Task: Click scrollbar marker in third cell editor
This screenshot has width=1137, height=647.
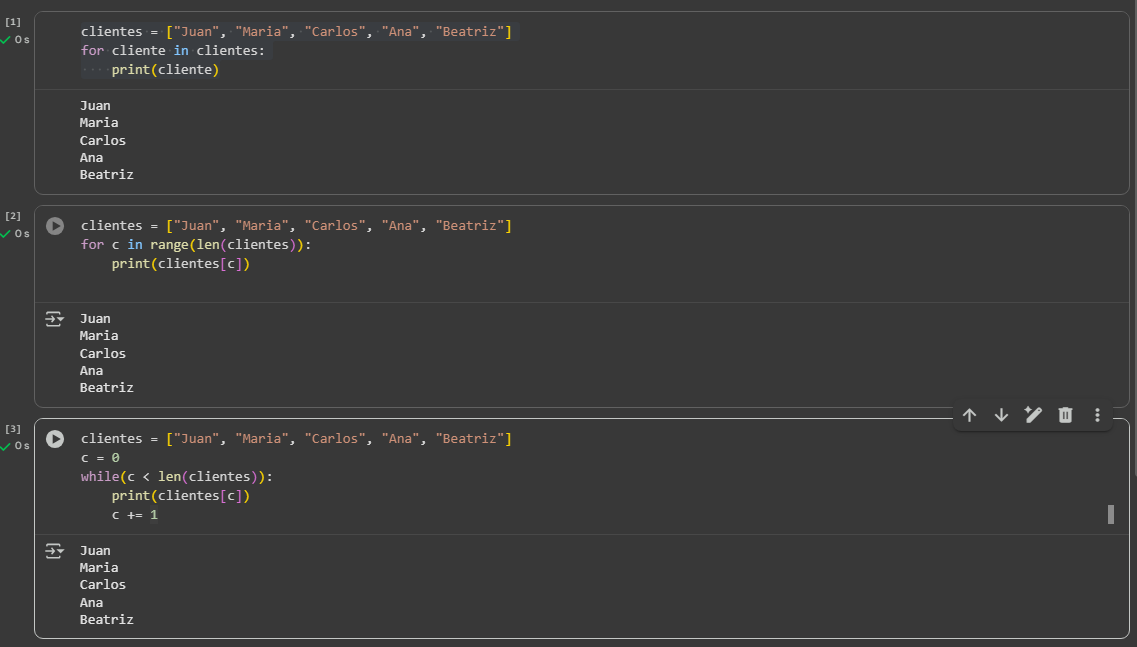Action: click(1110, 514)
